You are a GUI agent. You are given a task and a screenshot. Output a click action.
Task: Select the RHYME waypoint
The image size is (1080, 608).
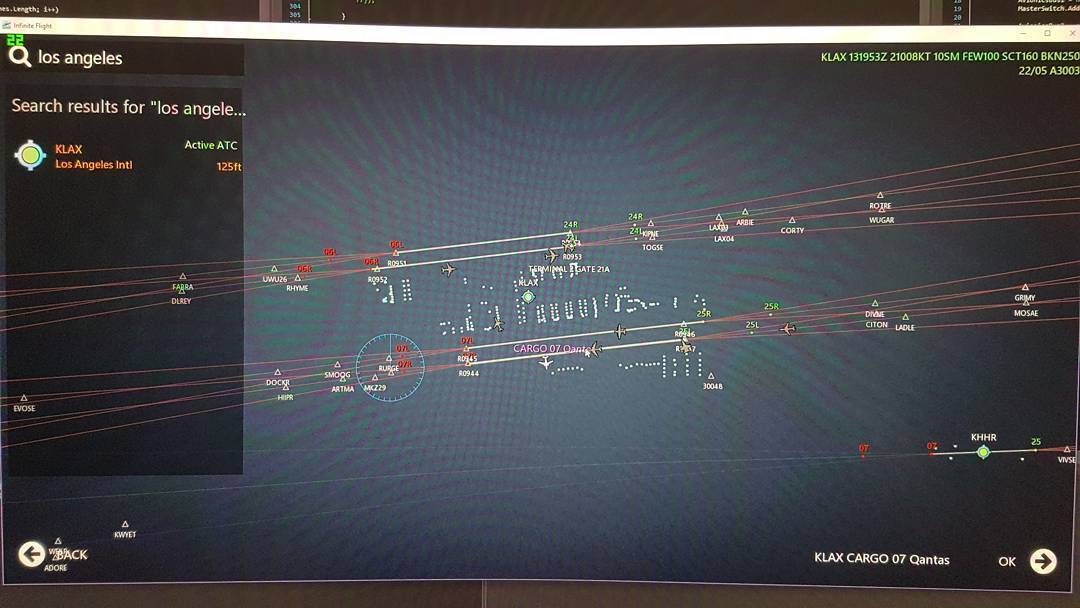pos(298,283)
